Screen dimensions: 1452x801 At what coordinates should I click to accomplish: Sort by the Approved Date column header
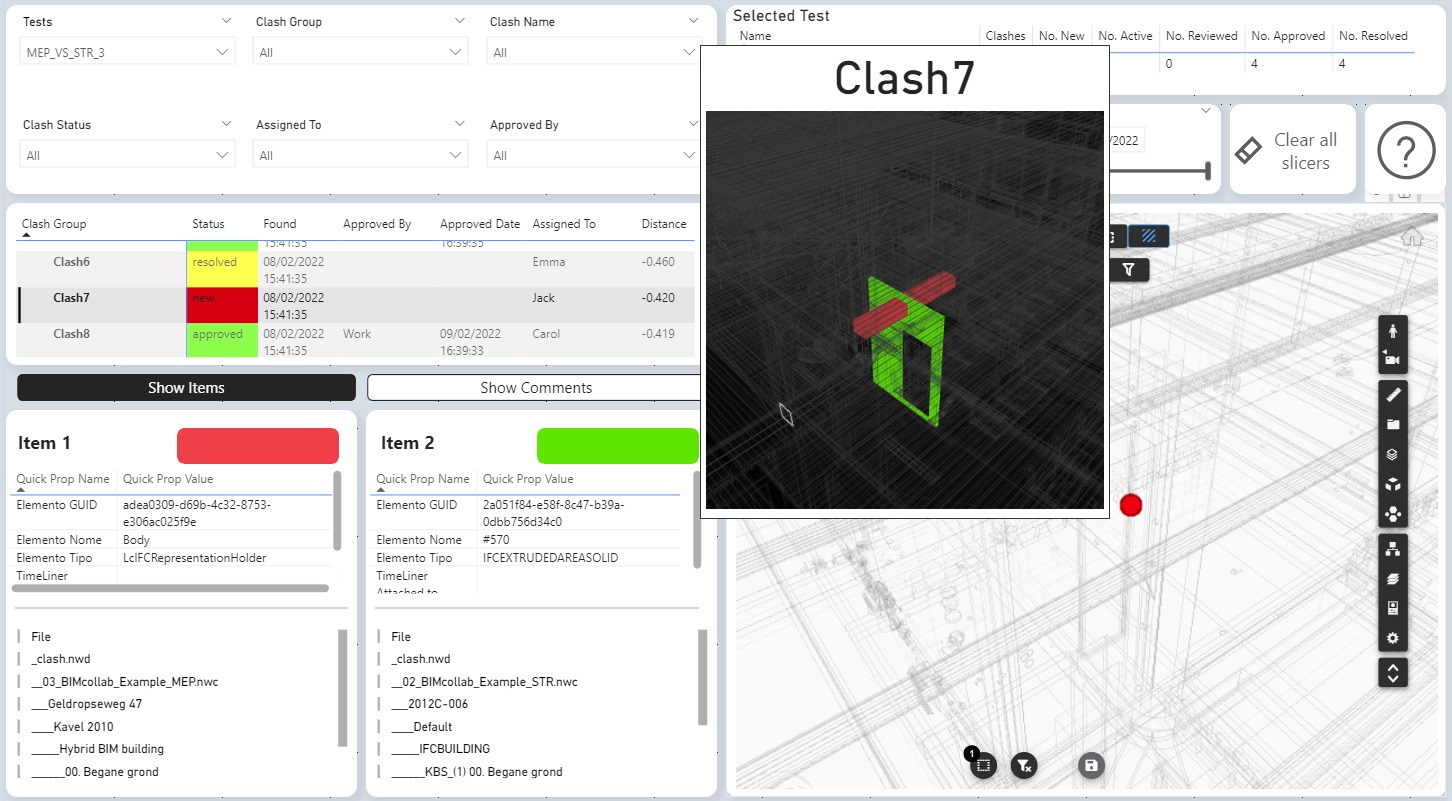click(x=480, y=224)
